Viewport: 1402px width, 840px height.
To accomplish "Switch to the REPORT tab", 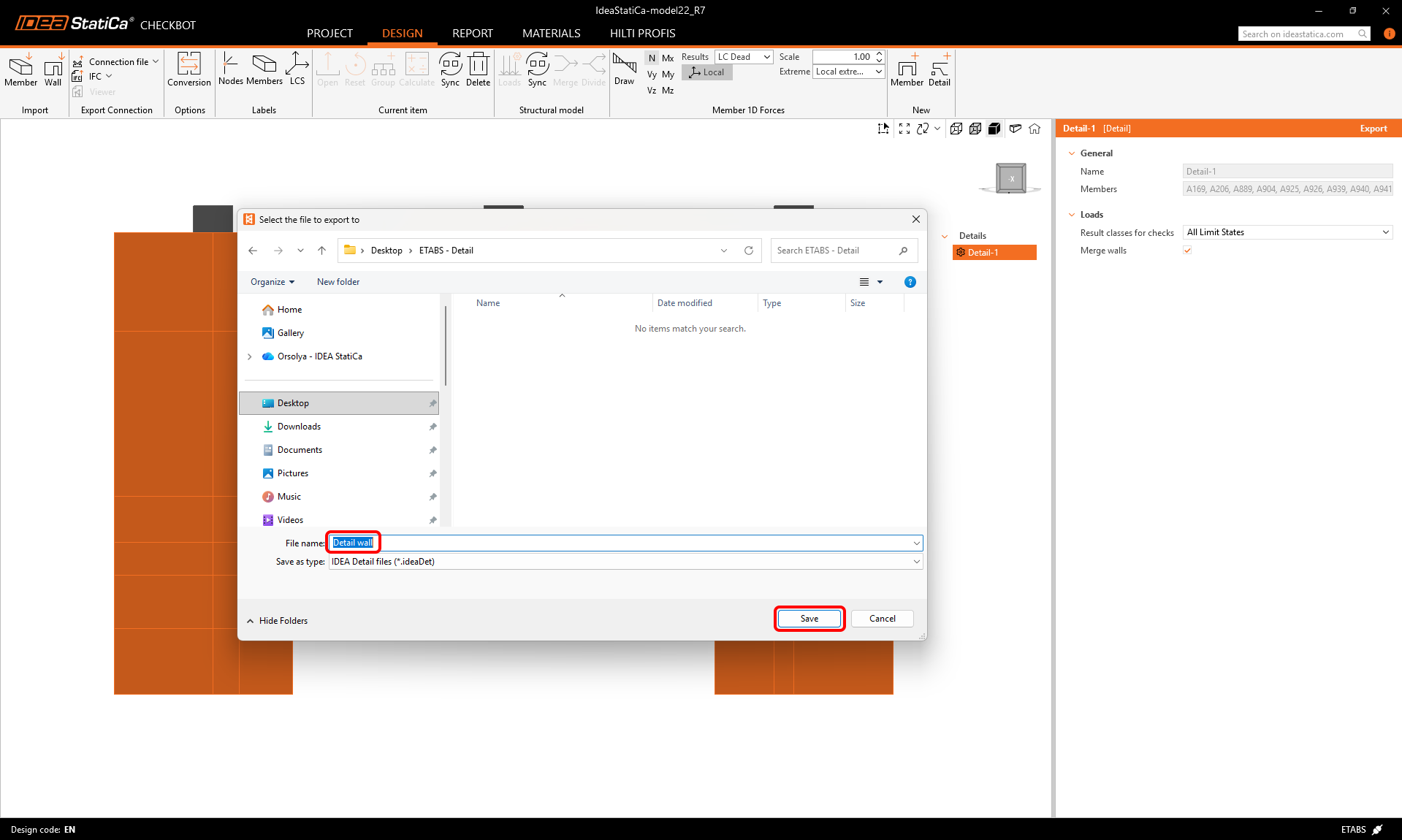I will [472, 34].
